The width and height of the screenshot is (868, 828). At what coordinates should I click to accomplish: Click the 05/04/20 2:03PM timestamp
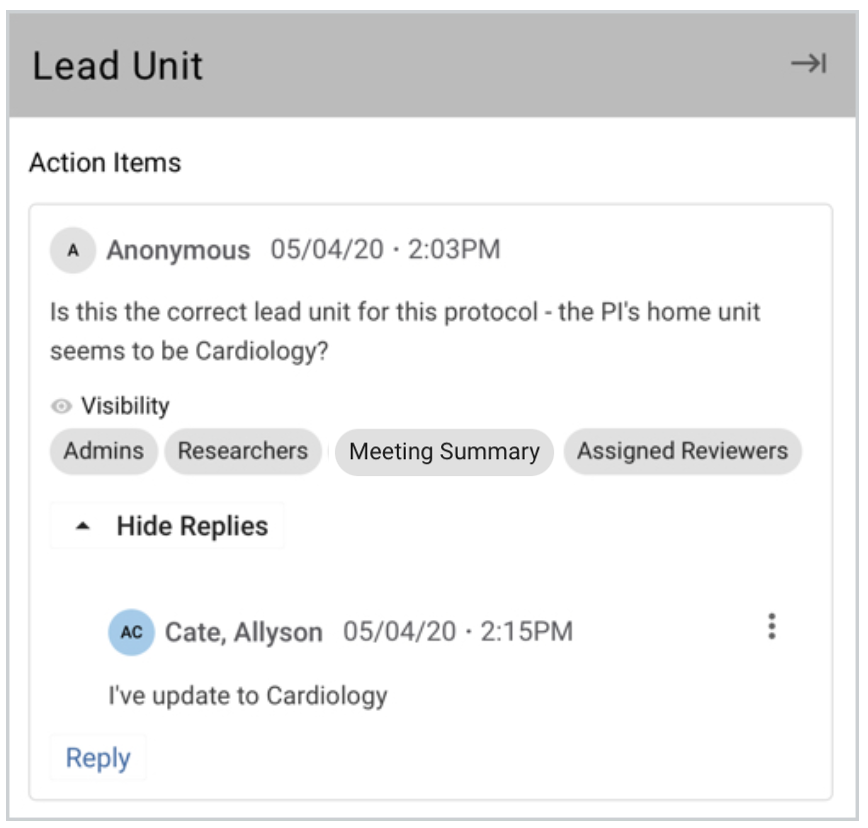(x=385, y=249)
